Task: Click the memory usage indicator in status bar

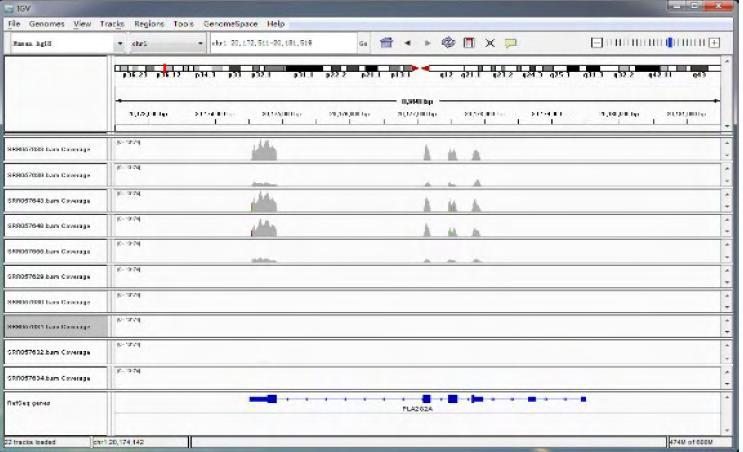Action: click(691, 442)
